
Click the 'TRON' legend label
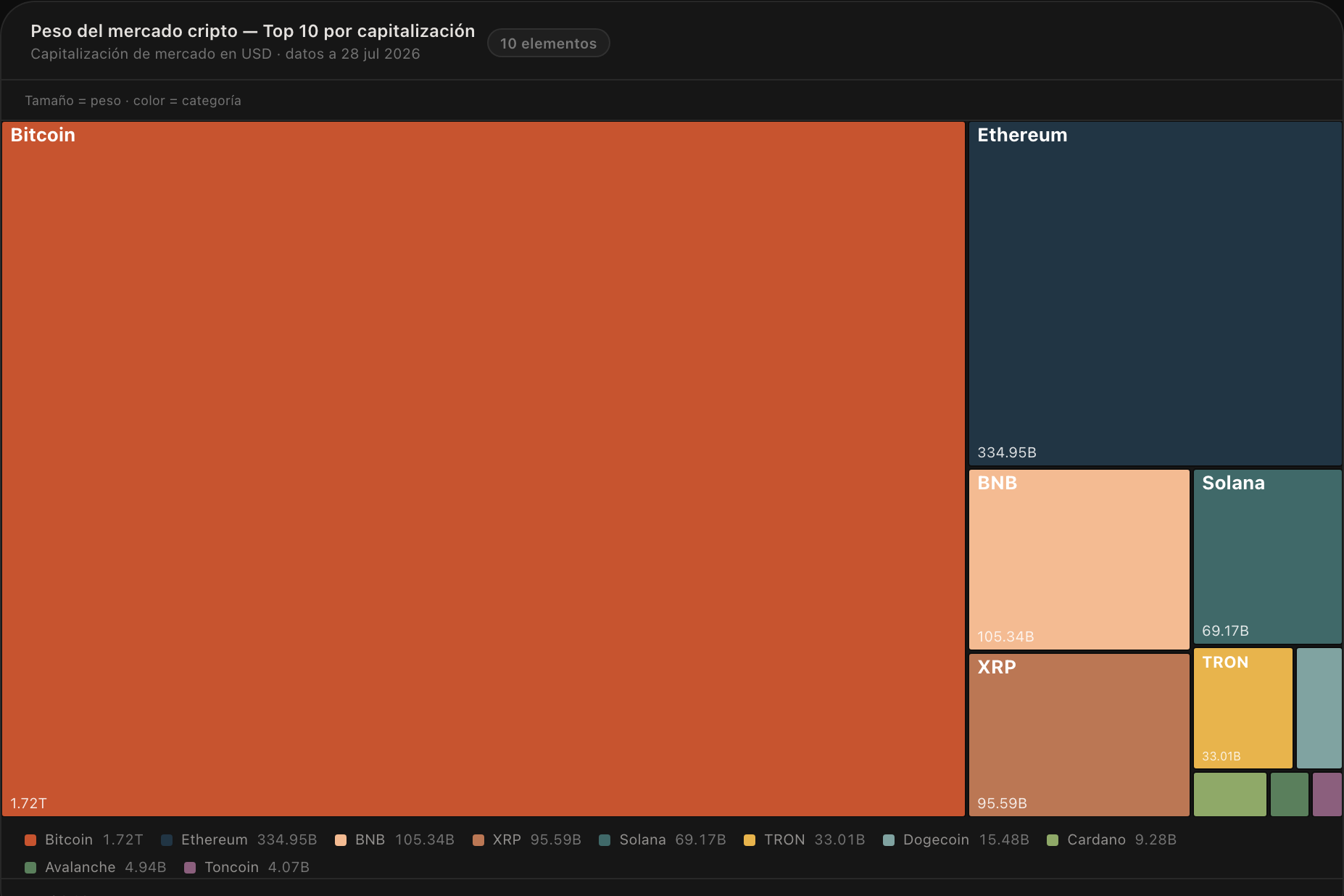point(784,839)
